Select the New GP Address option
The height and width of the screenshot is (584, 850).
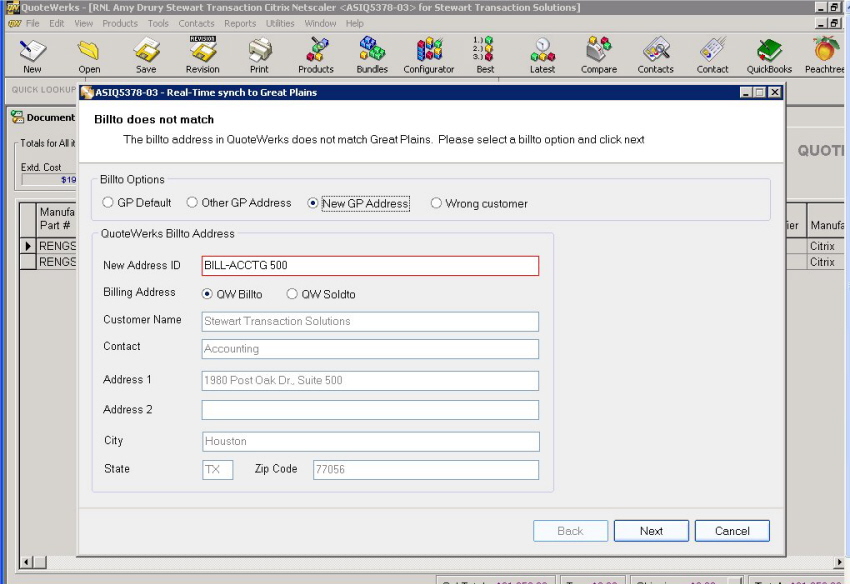click(x=312, y=203)
